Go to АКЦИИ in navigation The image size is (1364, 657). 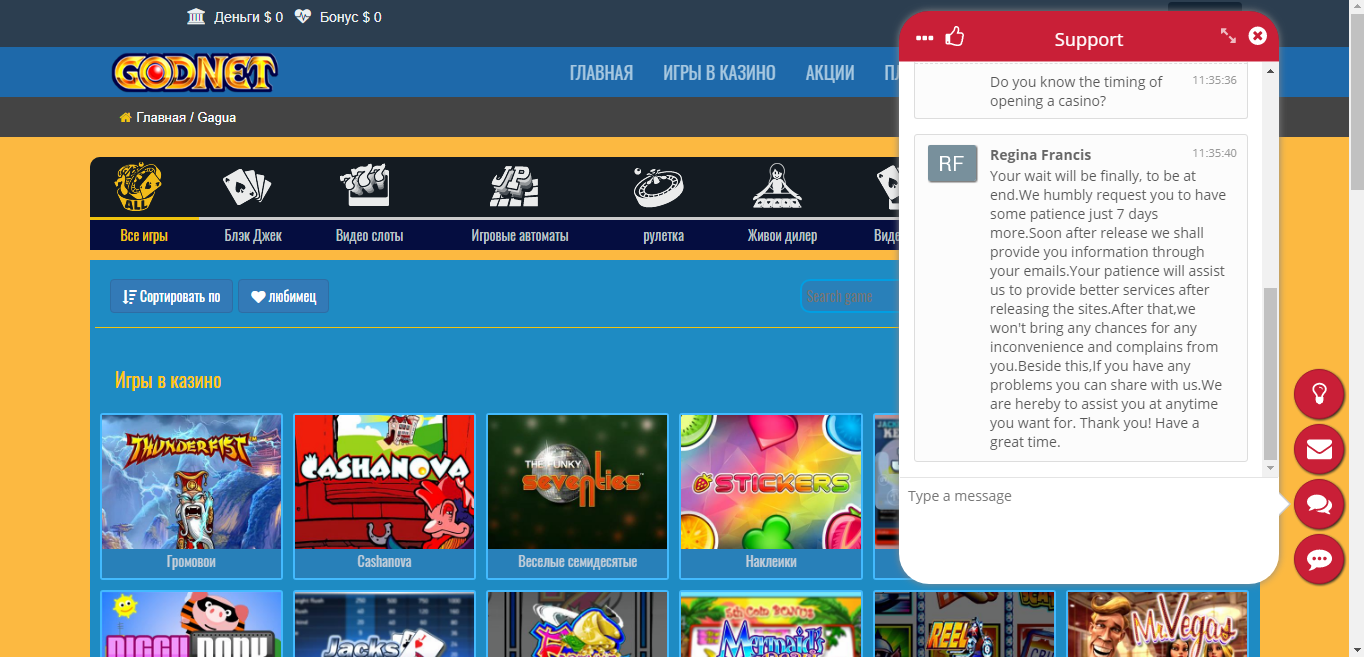click(x=830, y=73)
